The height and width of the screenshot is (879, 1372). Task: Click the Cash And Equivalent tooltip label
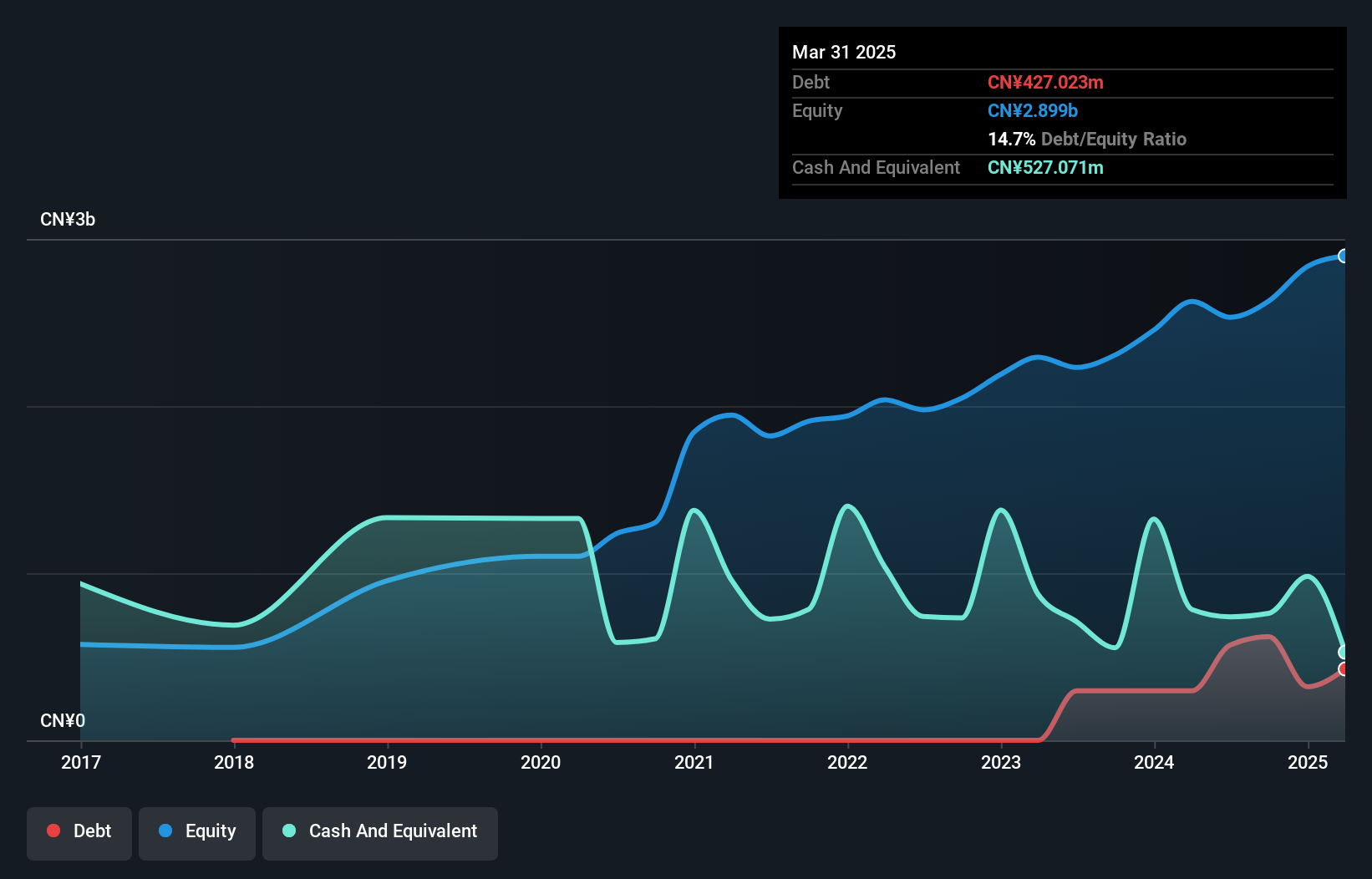(876, 167)
